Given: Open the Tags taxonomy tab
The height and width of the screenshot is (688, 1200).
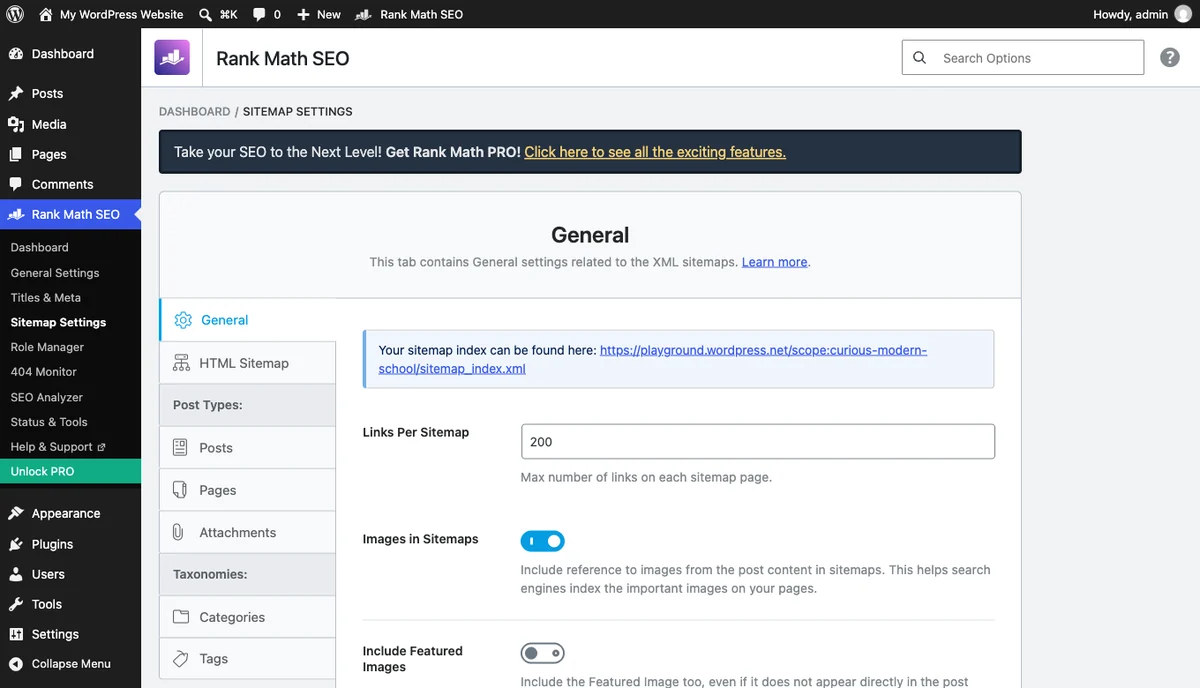Looking at the screenshot, I should (x=248, y=659).
